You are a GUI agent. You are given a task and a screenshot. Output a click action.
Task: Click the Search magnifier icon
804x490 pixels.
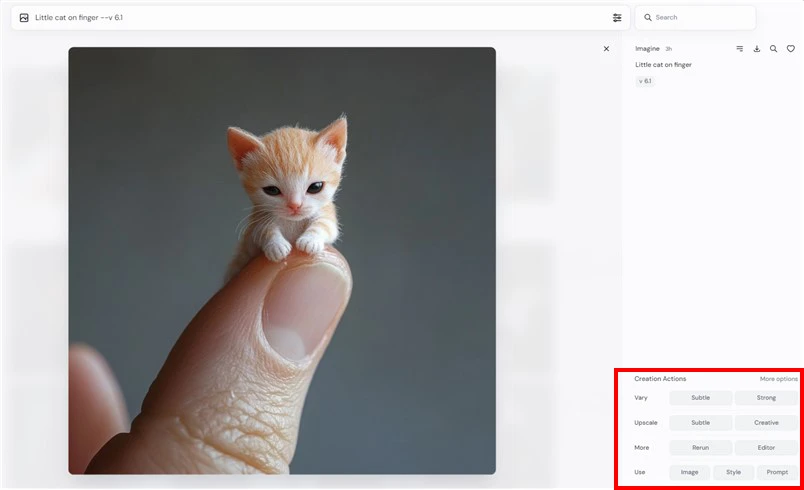[x=648, y=17]
